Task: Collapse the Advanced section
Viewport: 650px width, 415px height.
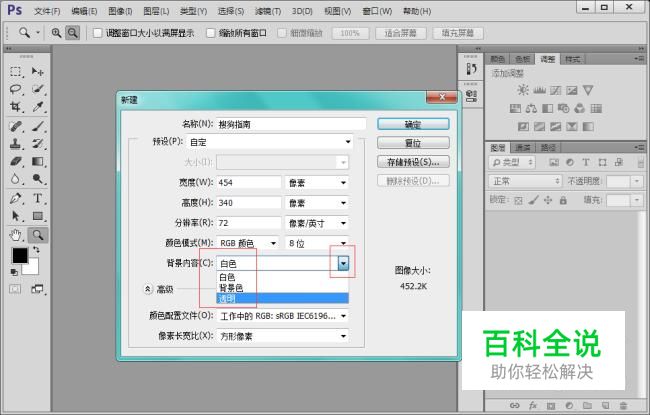Action: click(x=148, y=289)
